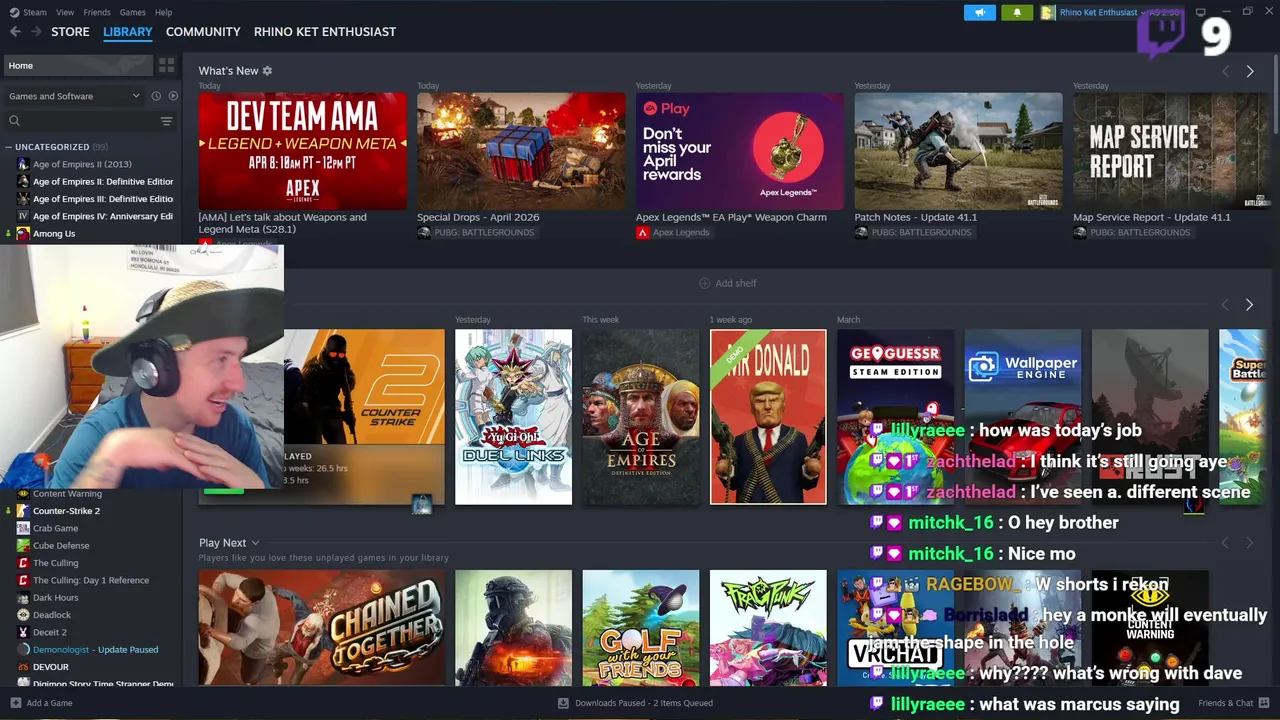Screen dimensions: 1280x720
Task: Open the advanced filters icon
Action: coord(167,121)
